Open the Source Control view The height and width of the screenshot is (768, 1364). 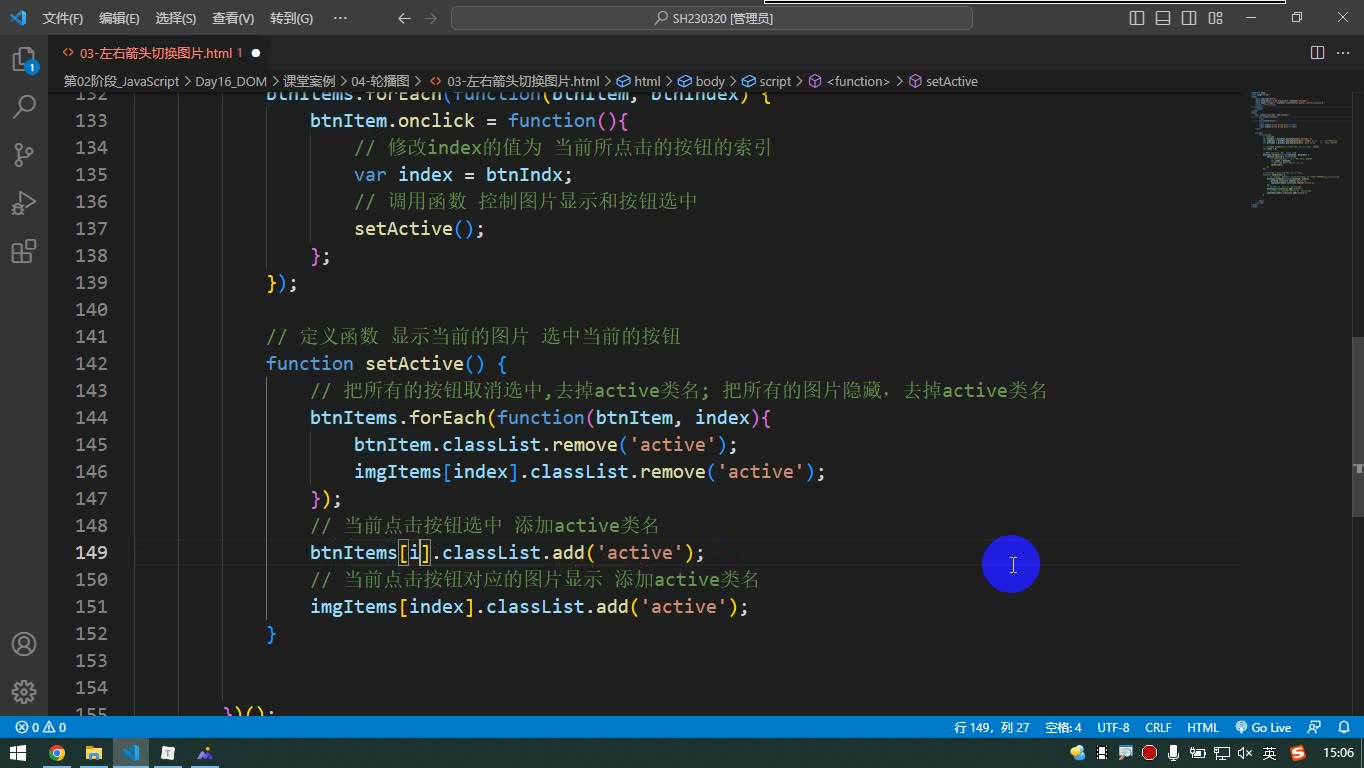[x=24, y=154]
